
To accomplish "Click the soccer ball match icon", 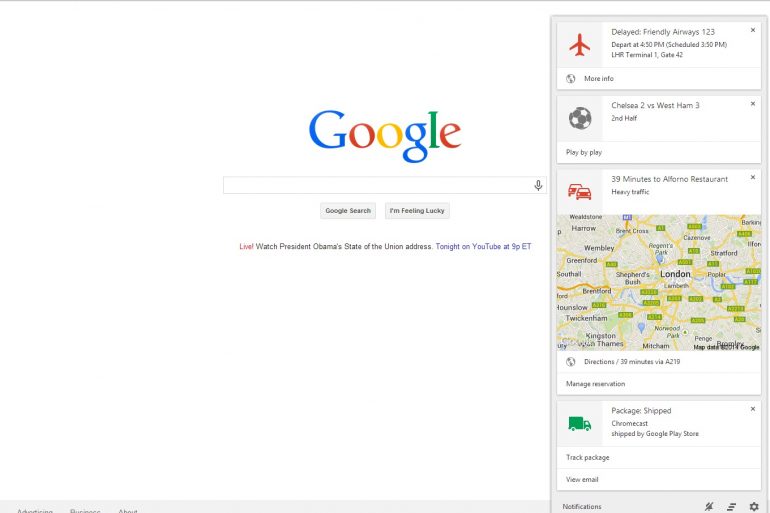I will coord(579,119).
